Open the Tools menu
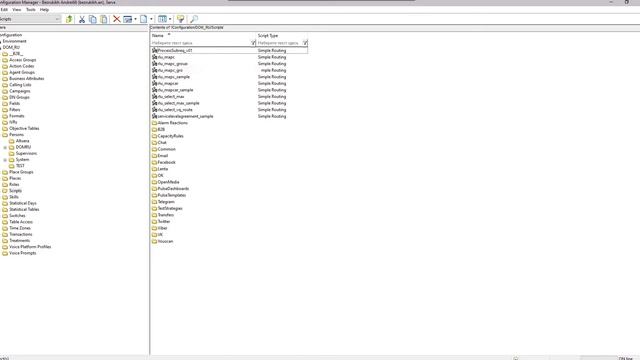Viewport: 640px width, 360px height. (x=31, y=9)
